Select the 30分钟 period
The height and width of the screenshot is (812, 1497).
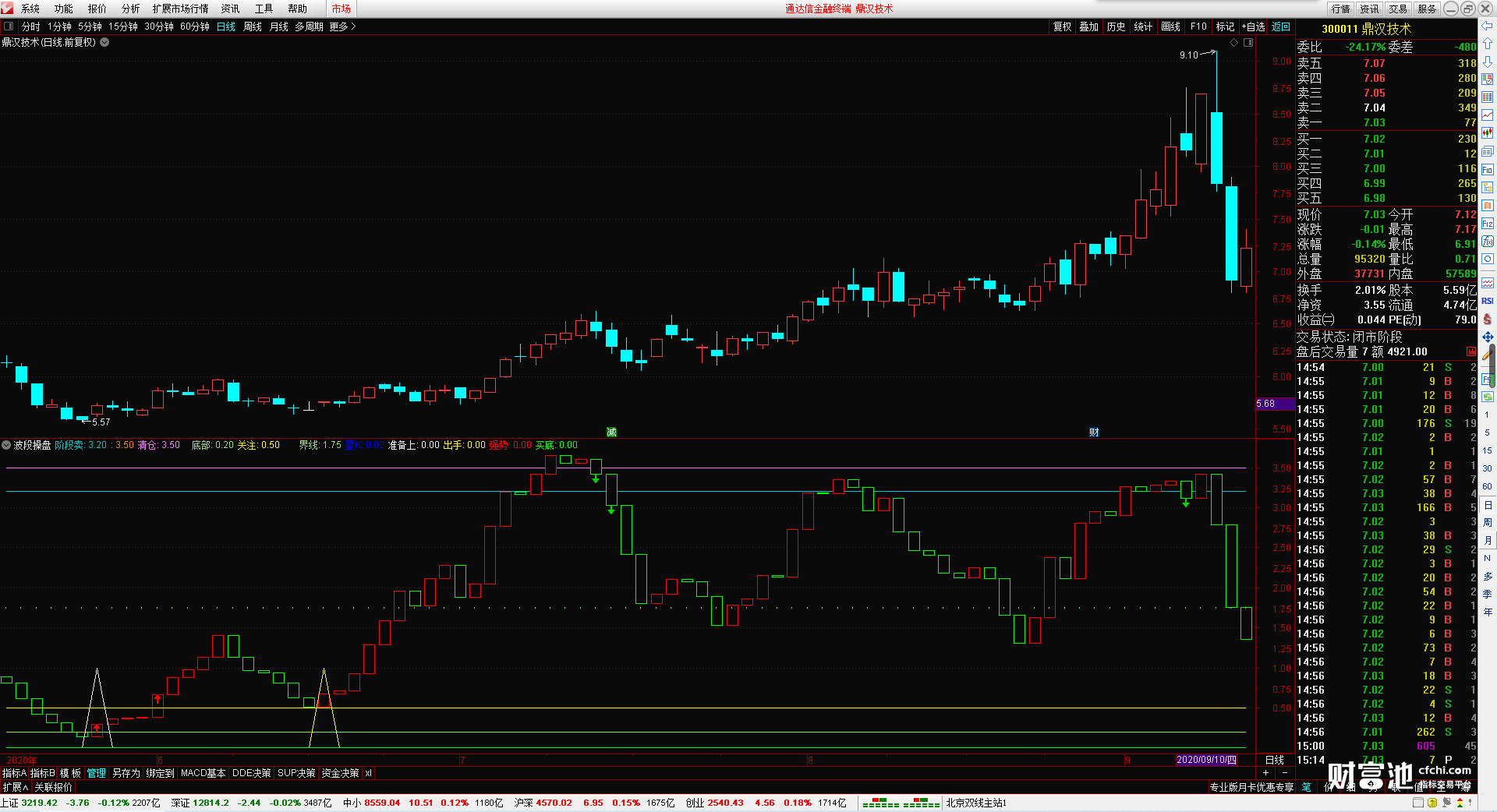pyautogui.click(x=158, y=26)
